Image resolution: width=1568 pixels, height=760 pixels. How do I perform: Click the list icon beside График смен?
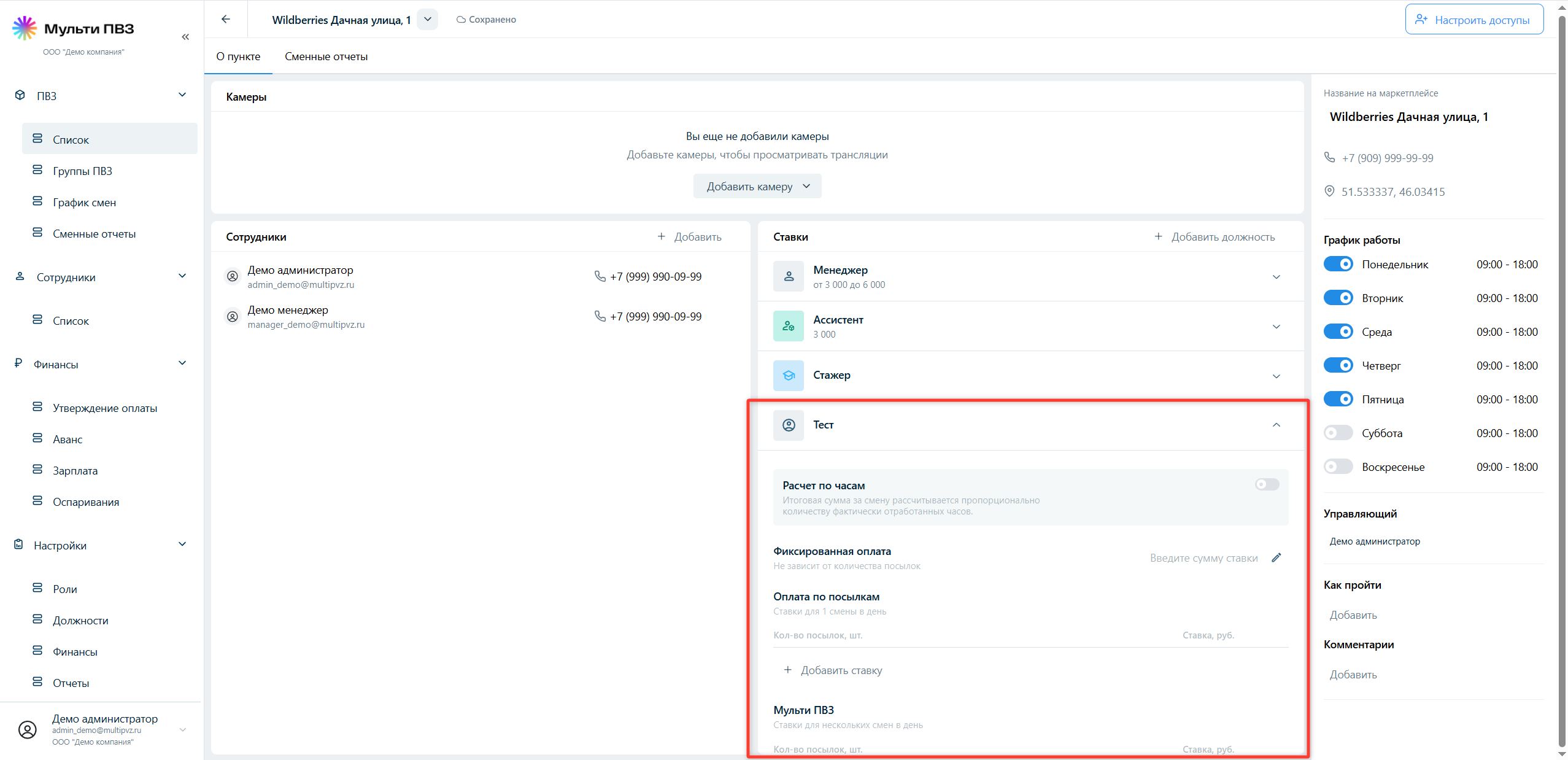tap(37, 201)
